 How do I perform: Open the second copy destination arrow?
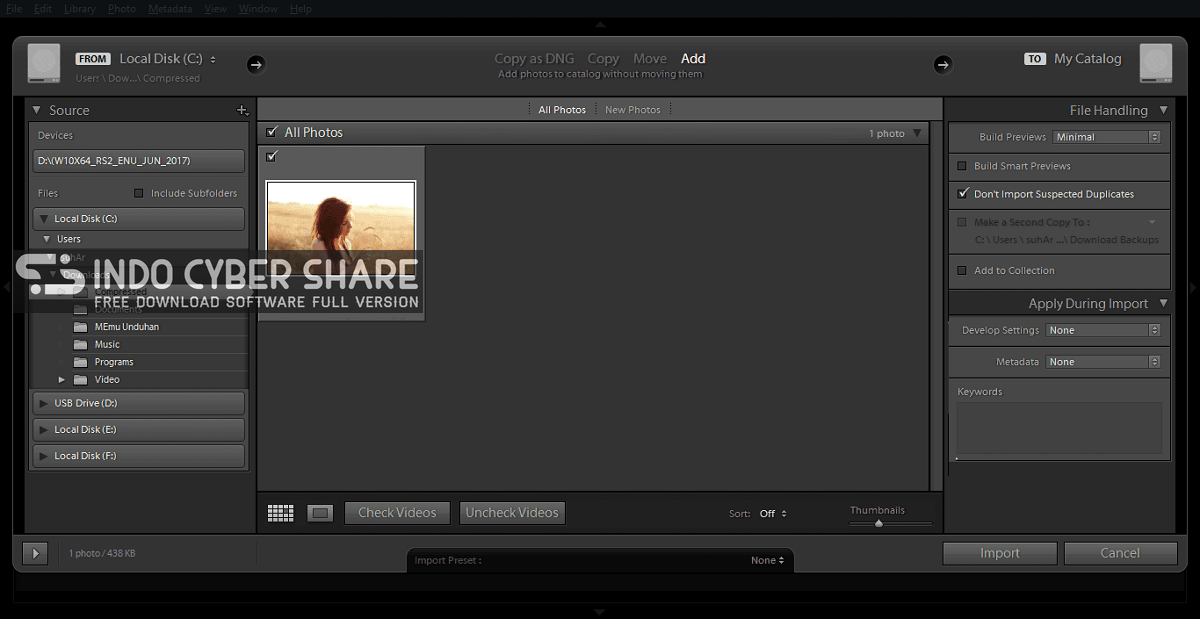tap(1153, 222)
